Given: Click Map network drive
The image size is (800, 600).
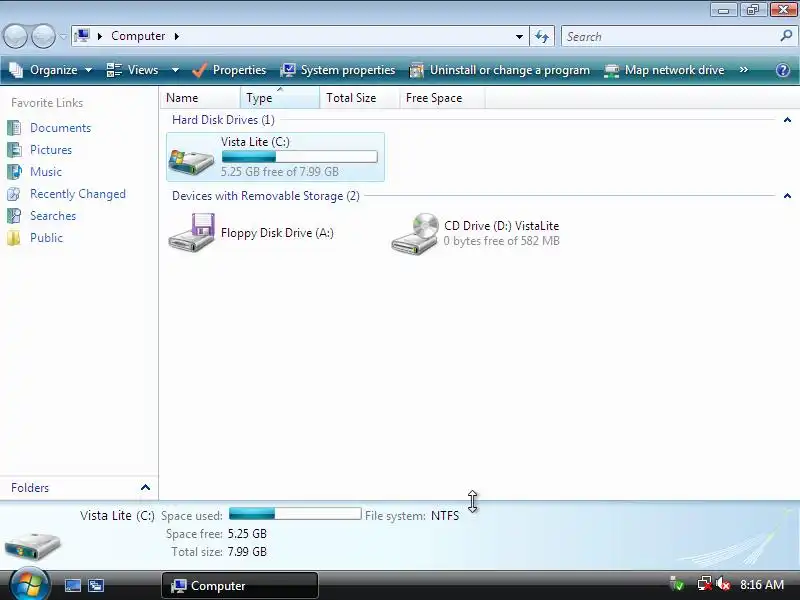Looking at the screenshot, I should tap(664, 70).
